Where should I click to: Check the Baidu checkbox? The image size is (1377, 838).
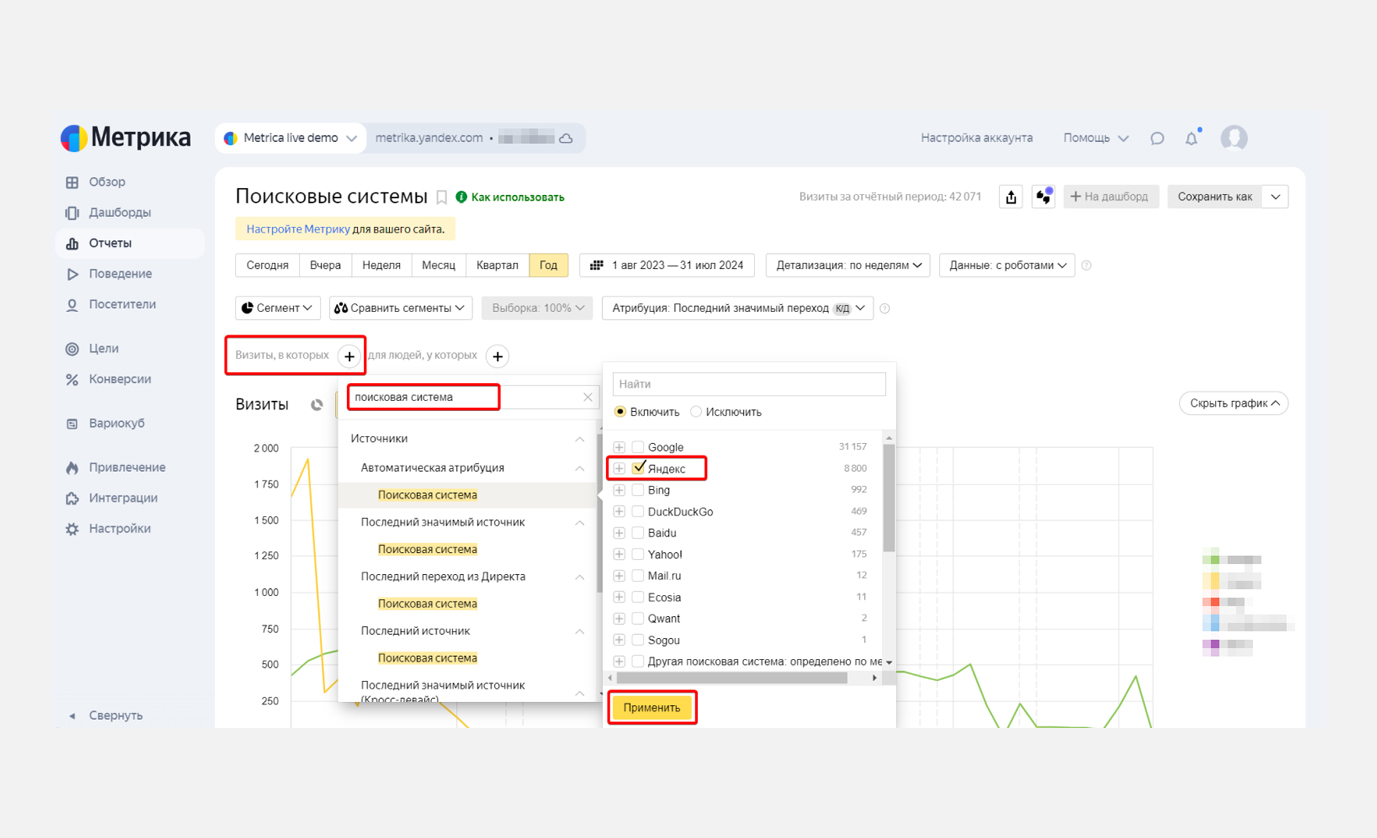point(638,533)
